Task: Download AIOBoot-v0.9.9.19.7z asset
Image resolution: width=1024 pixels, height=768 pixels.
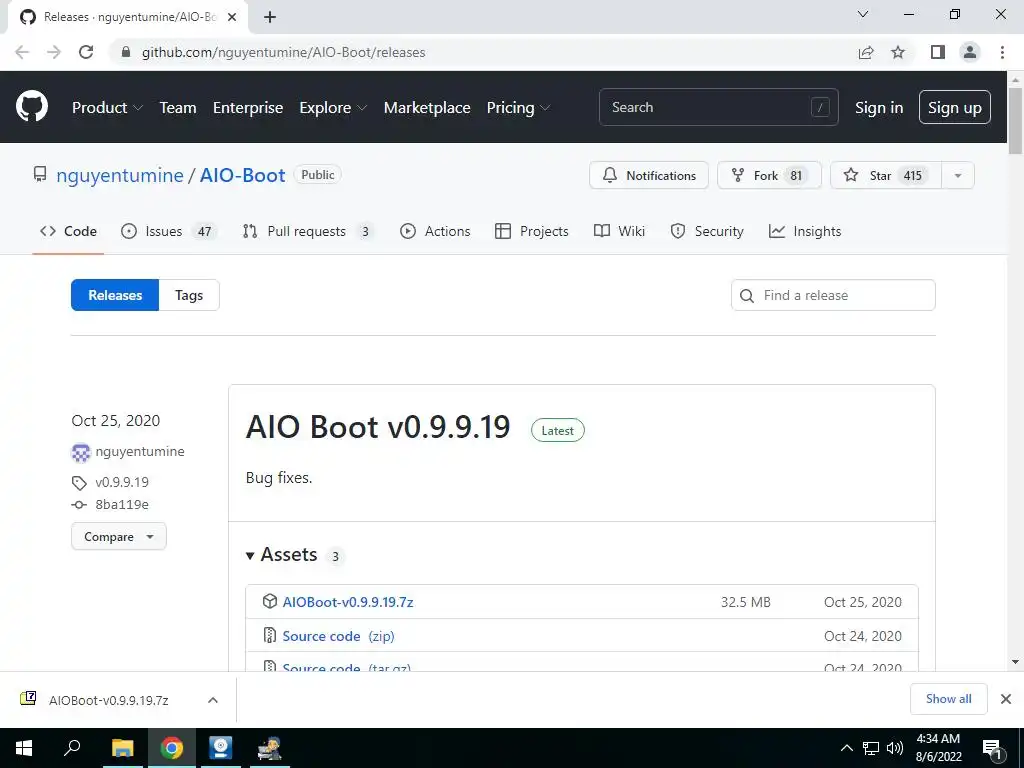Action: coord(348,602)
